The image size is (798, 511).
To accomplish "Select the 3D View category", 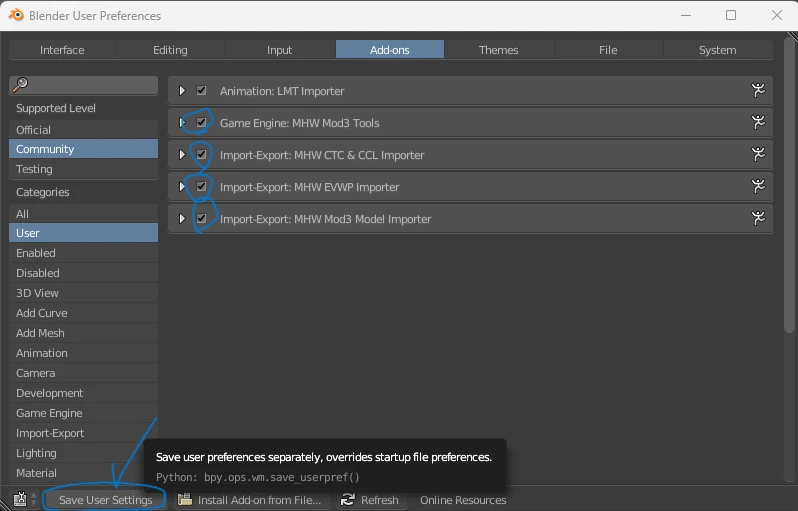I will click(83, 293).
